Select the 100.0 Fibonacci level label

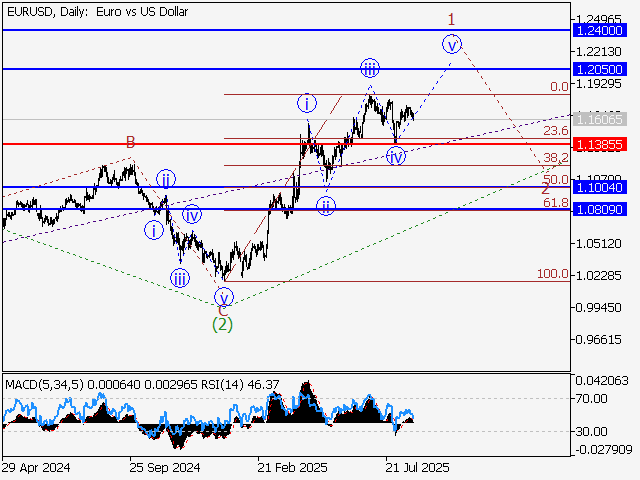pos(552,274)
